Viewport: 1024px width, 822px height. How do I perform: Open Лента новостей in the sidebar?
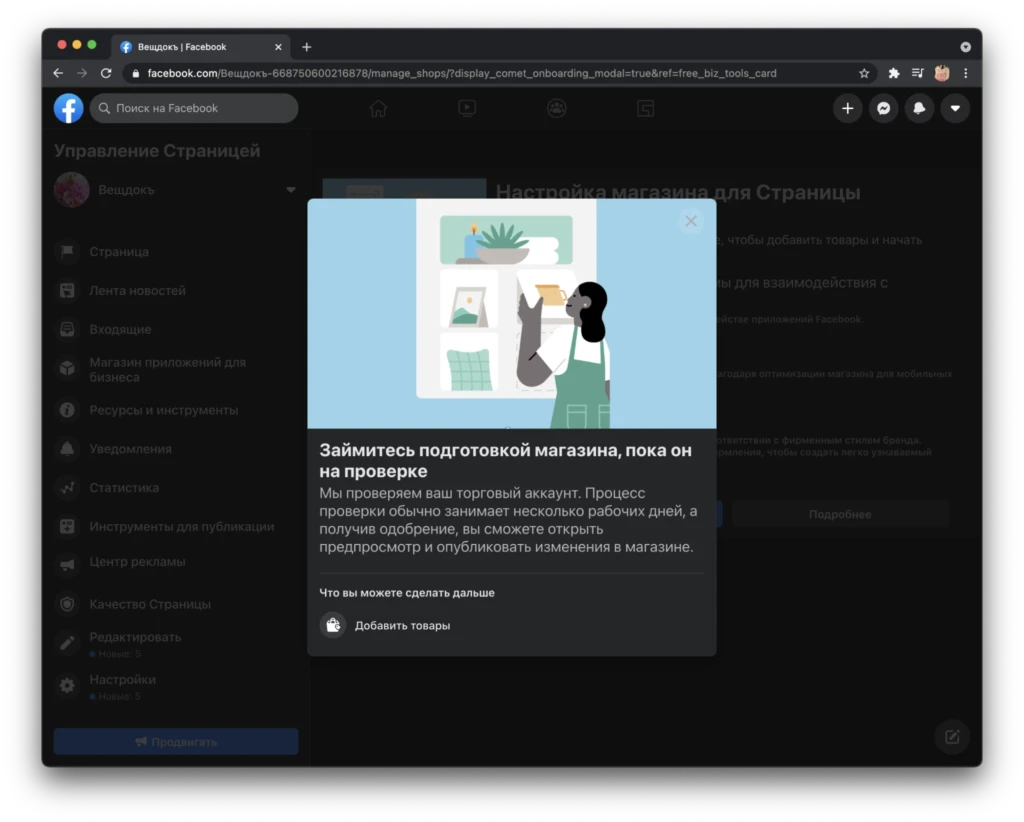coord(175,291)
